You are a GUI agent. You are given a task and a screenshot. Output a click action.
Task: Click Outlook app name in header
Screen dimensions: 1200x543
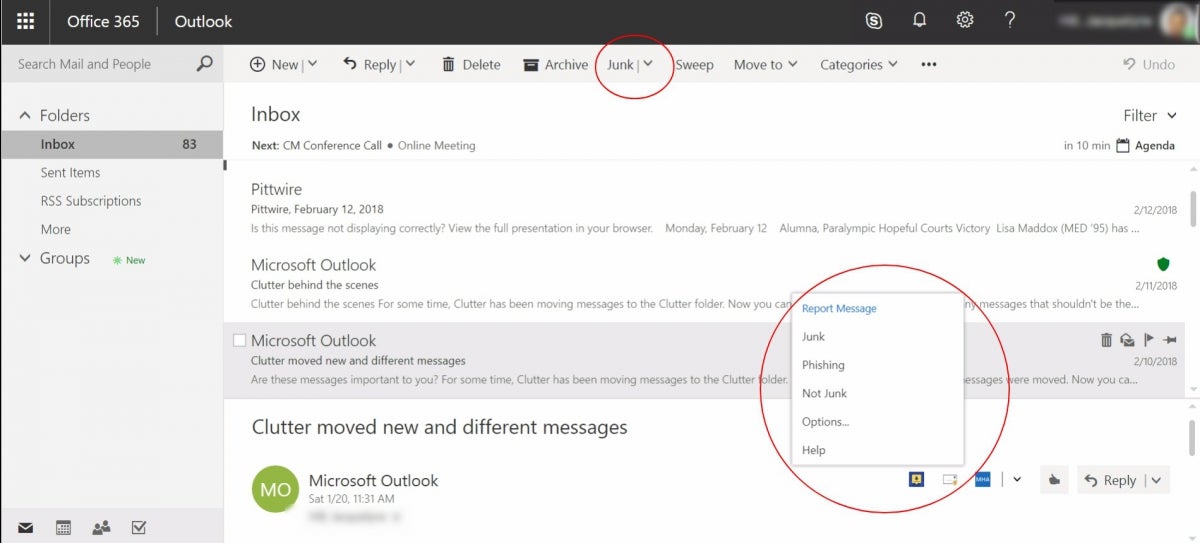(x=203, y=21)
